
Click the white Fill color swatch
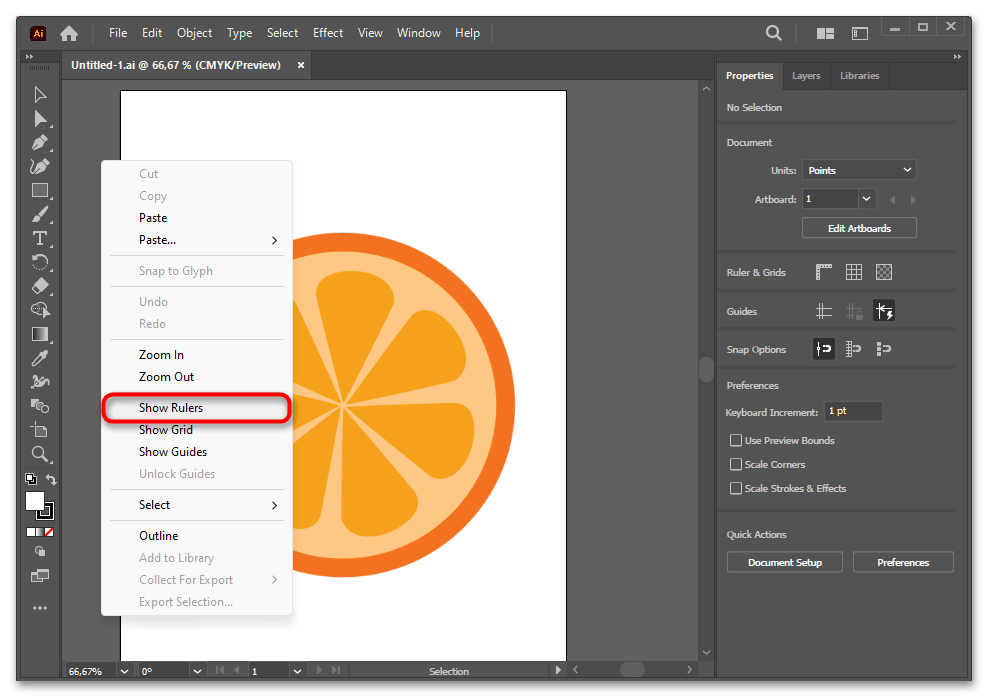click(x=35, y=500)
